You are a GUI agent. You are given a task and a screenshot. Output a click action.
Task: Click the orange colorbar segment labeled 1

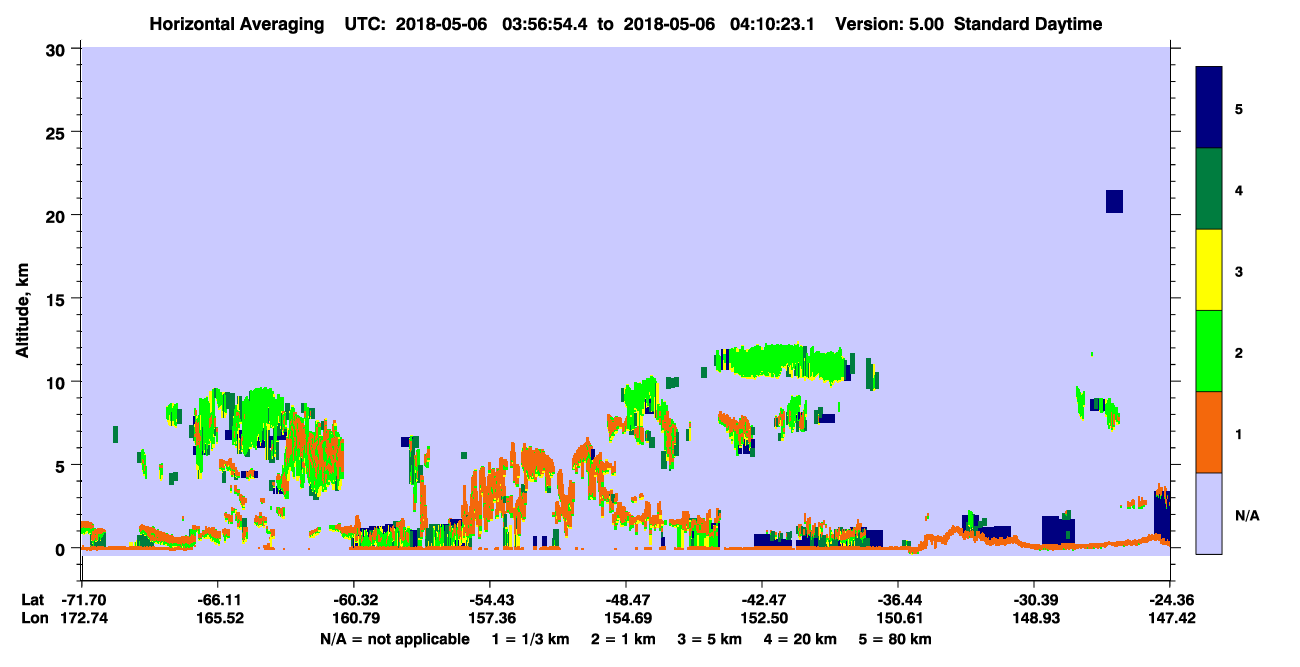pos(1209,432)
